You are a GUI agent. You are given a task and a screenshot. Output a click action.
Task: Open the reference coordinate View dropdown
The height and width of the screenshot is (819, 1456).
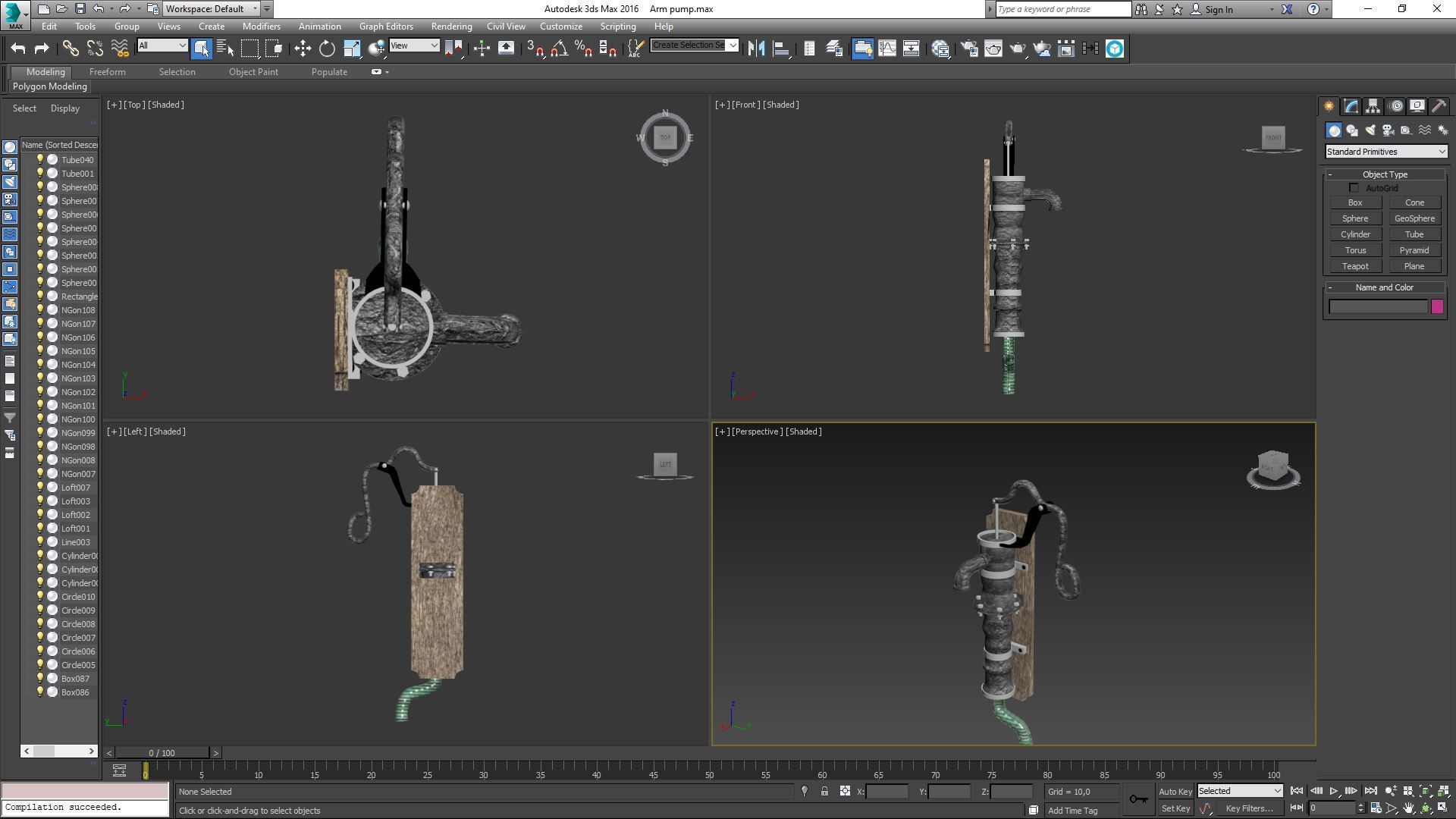coord(414,45)
